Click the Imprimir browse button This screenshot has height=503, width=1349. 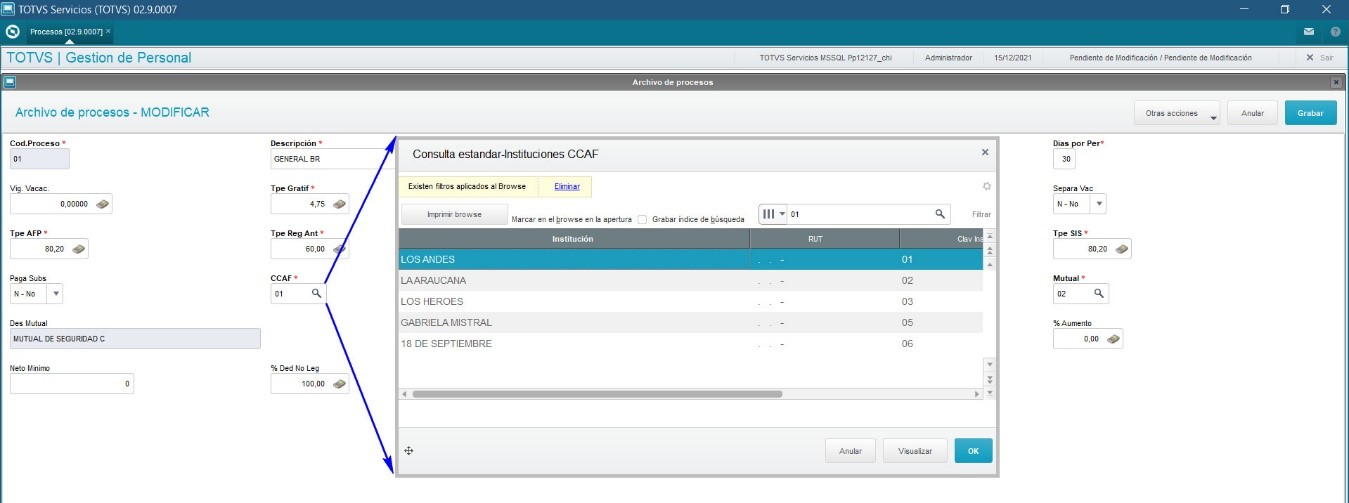click(454, 214)
